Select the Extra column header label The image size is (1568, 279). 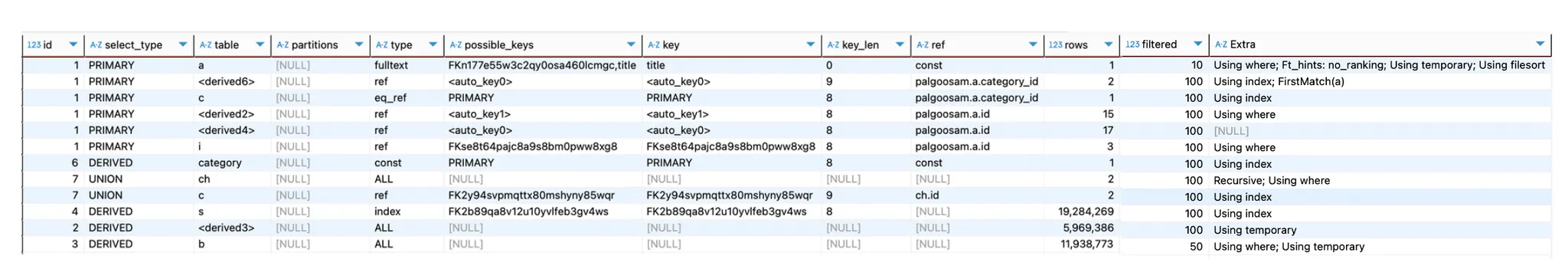tap(1243, 44)
